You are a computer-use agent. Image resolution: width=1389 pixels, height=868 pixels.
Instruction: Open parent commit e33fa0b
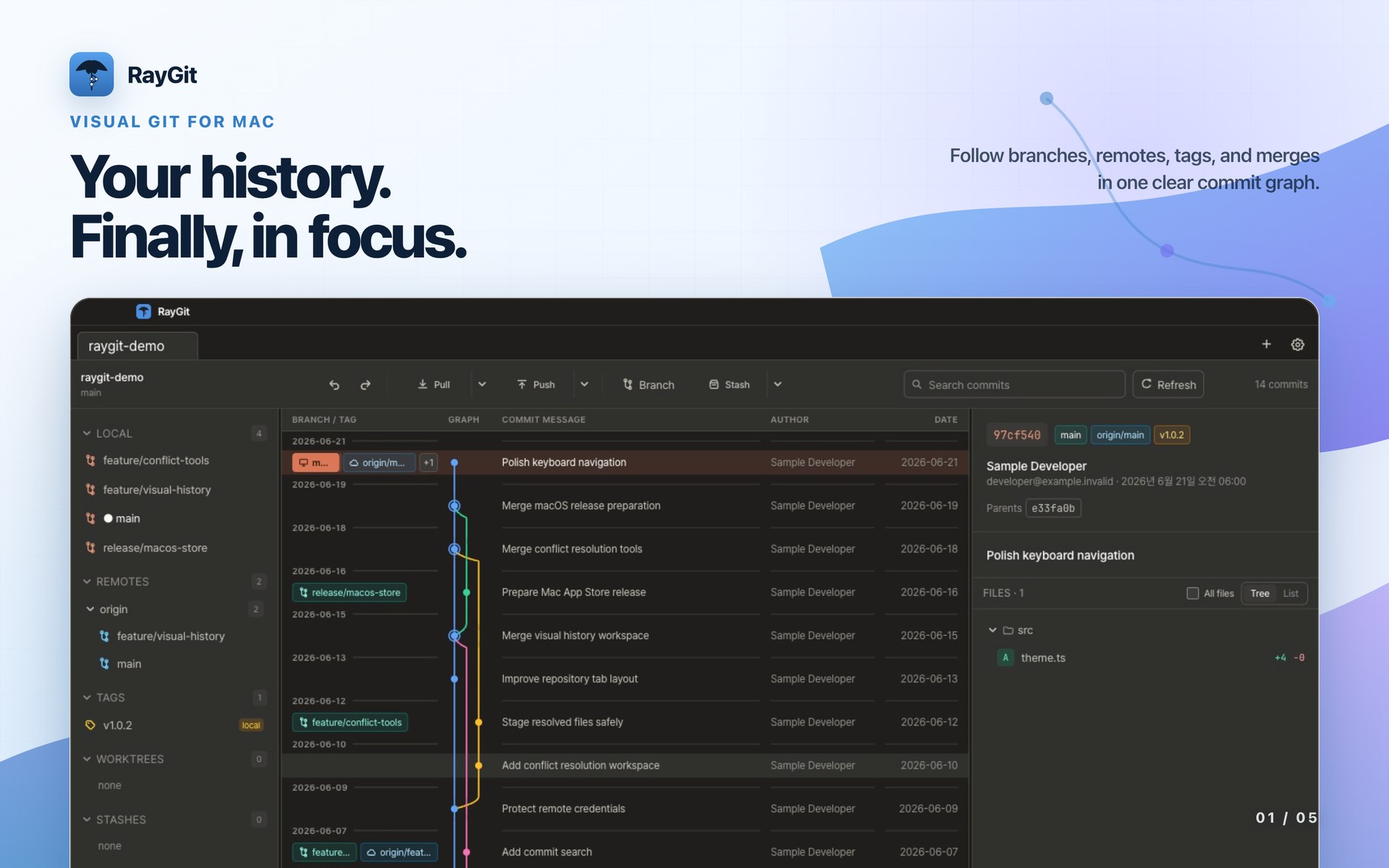point(1053,508)
